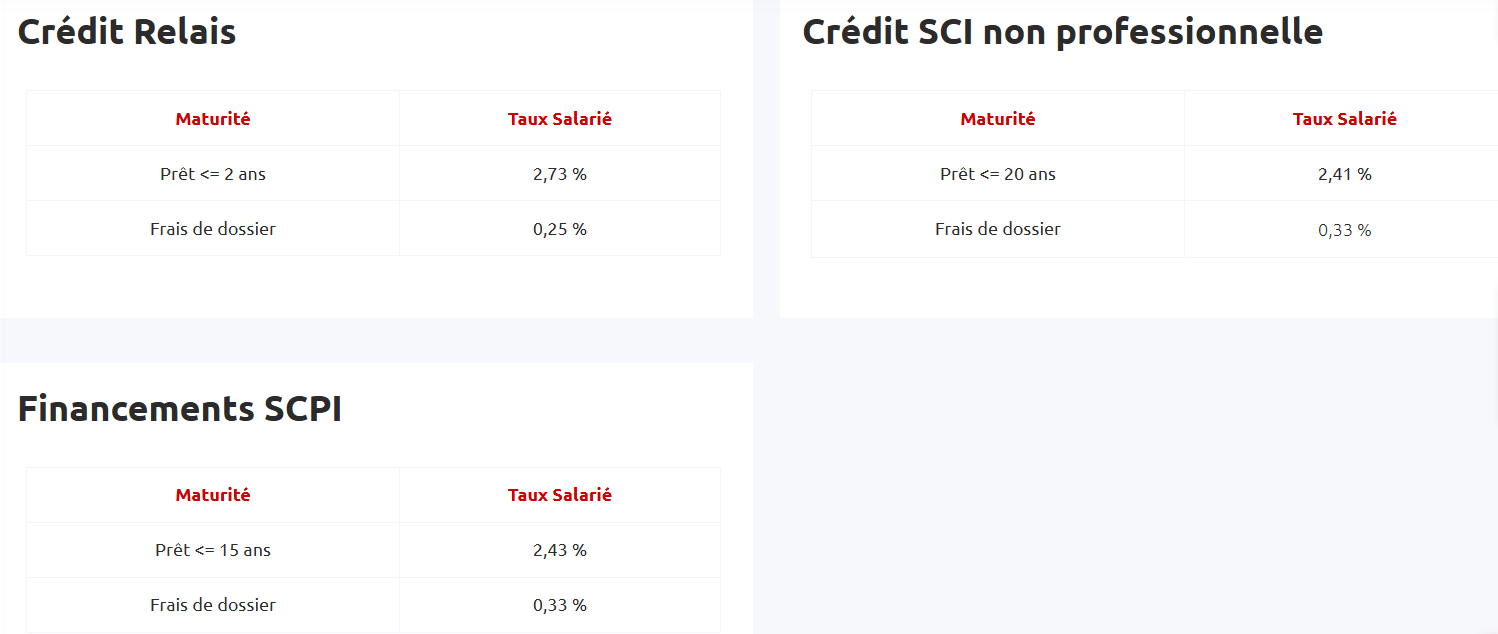
Task: Select the 2,73 % rate cell
Action: click(x=560, y=174)
